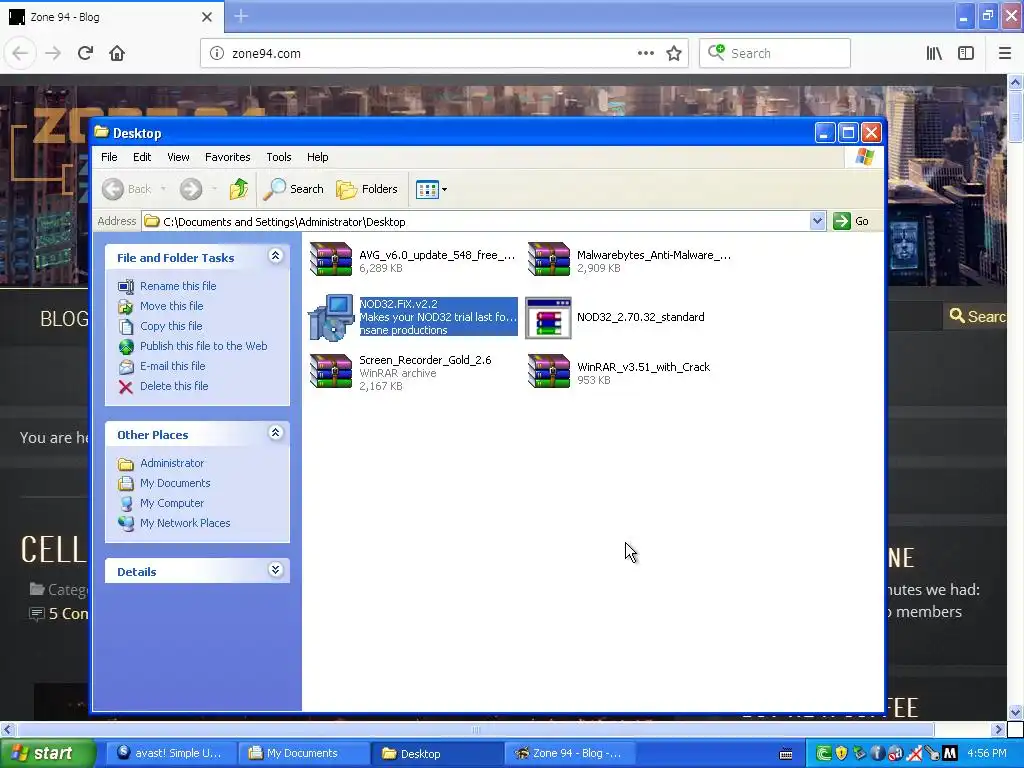The image size is (1024, 768).
Task: Switch to My Documents taskbar item
Action: pyautogui.click(x=303, y=754)
